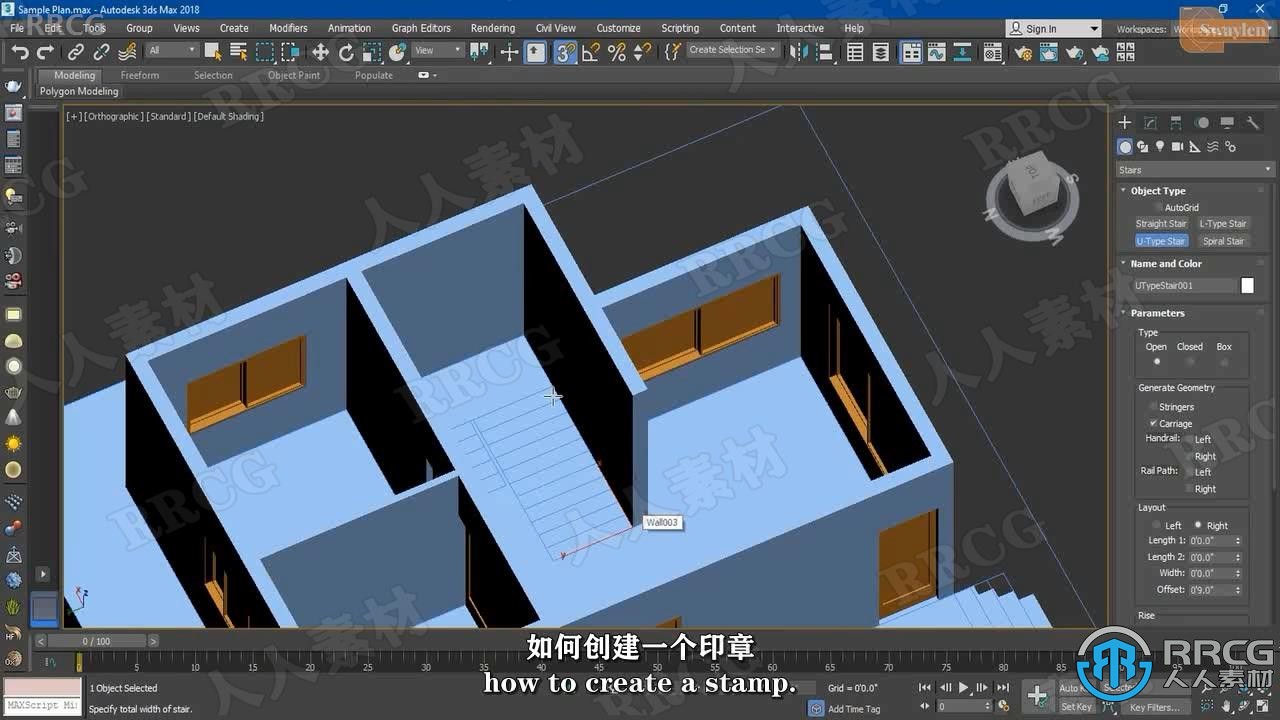The width and height of the screenshot is (1280, 720).
Task: Switch to the Modify panel icon
Action: point(1150,123)
